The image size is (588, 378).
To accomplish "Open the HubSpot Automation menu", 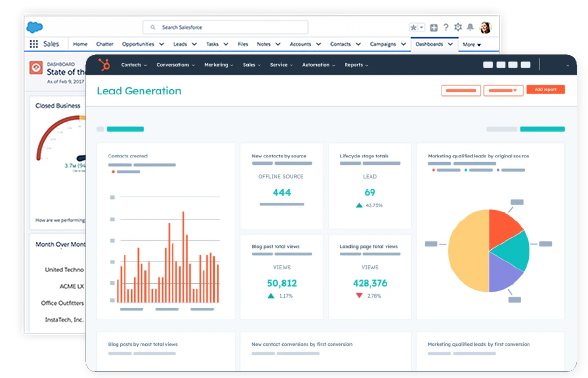I will pos(318,65).
